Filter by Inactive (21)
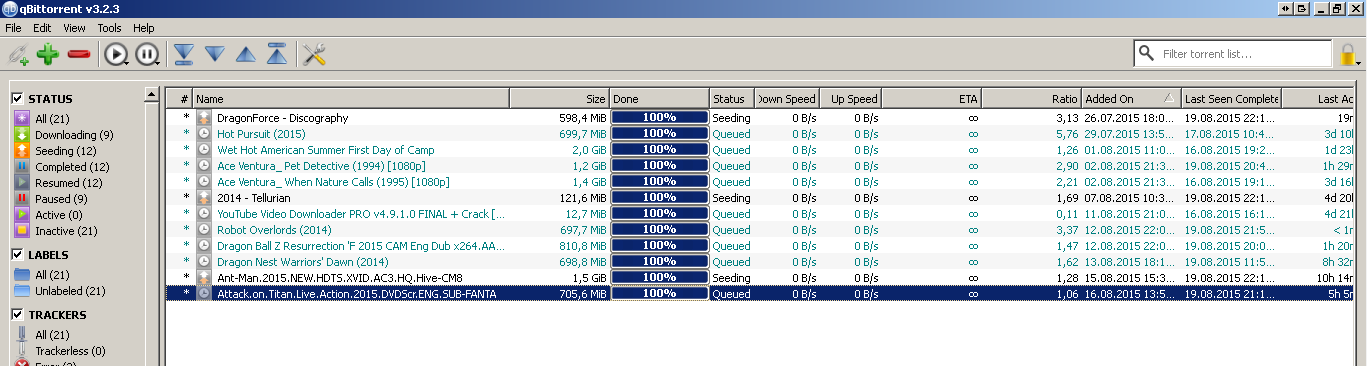The image size is (1367, 366). pyautogui.click(x=56, y=231)
